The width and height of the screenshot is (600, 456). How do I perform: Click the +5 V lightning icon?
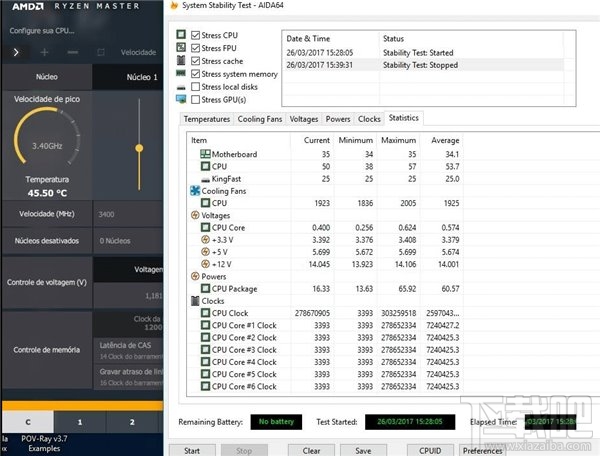coord(205,252)
